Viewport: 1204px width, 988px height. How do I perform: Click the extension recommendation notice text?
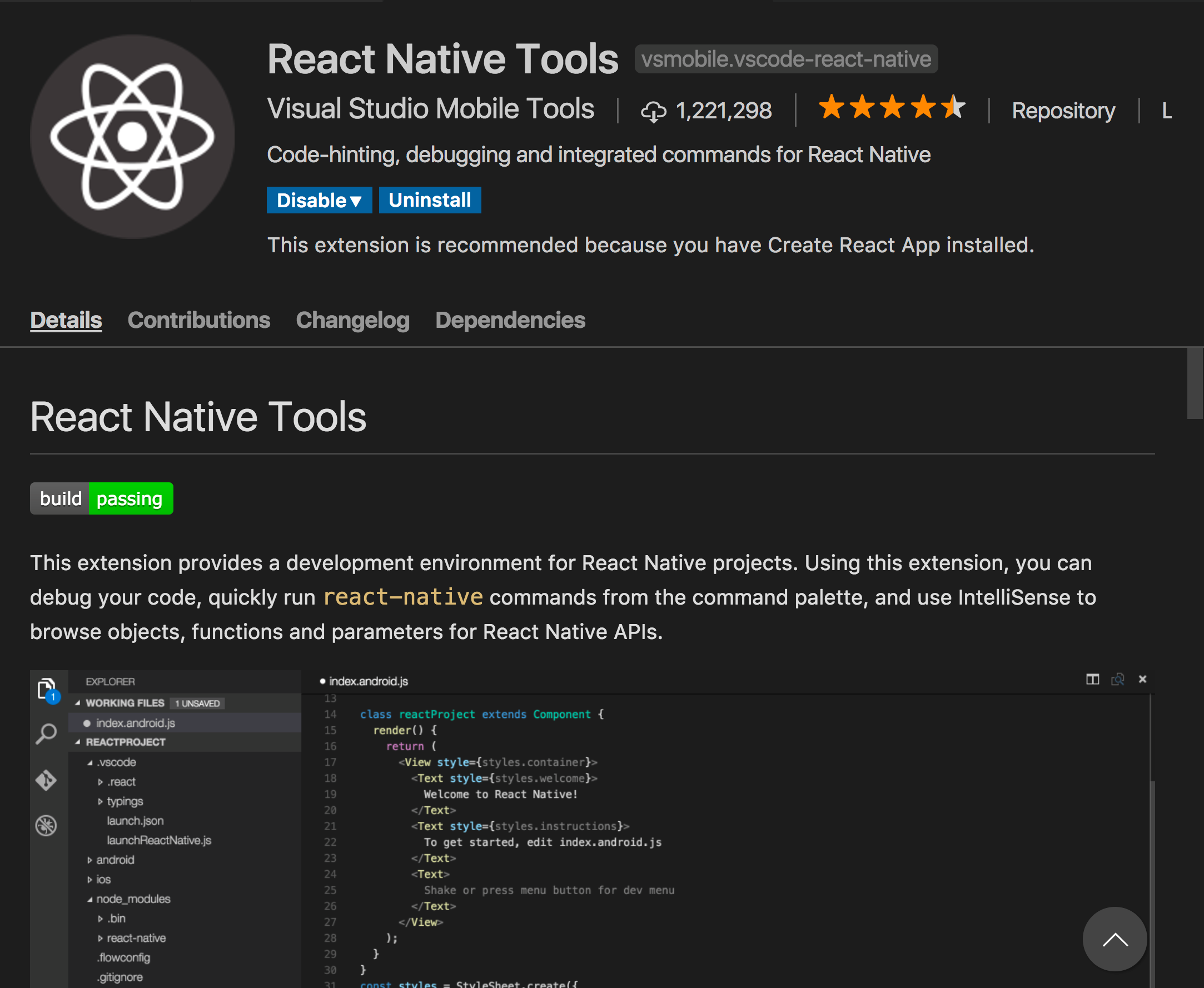651,245
